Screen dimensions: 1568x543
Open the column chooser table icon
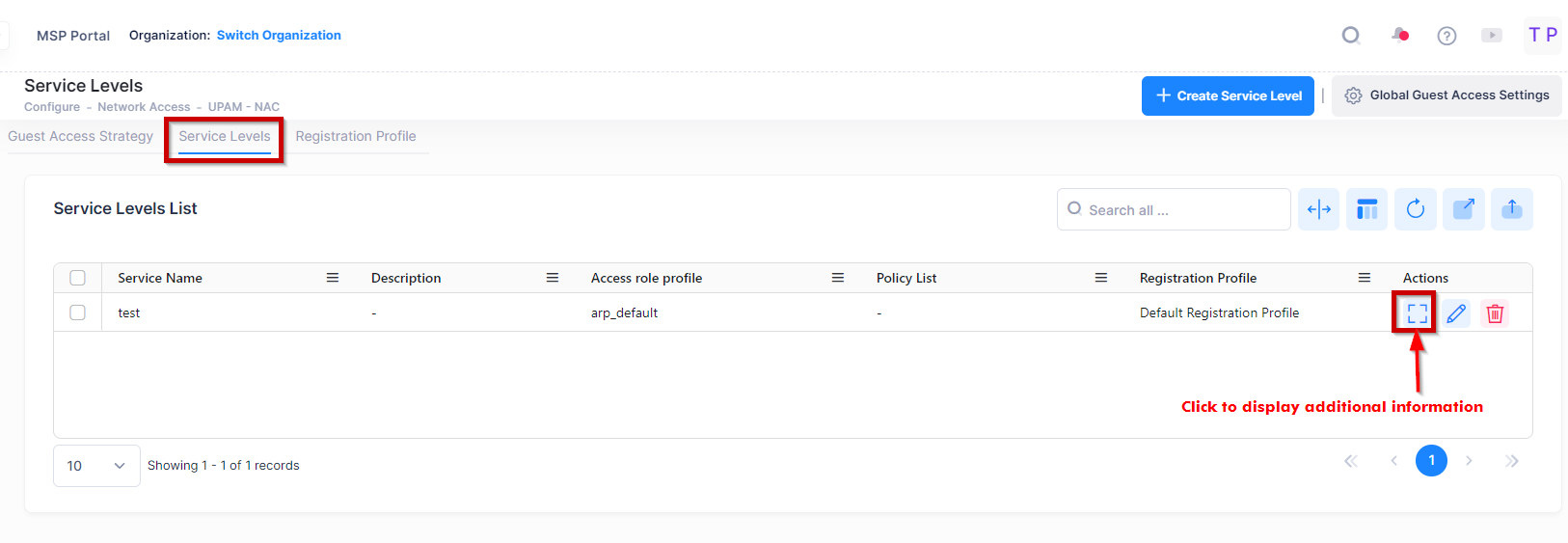pos(1366,209)
